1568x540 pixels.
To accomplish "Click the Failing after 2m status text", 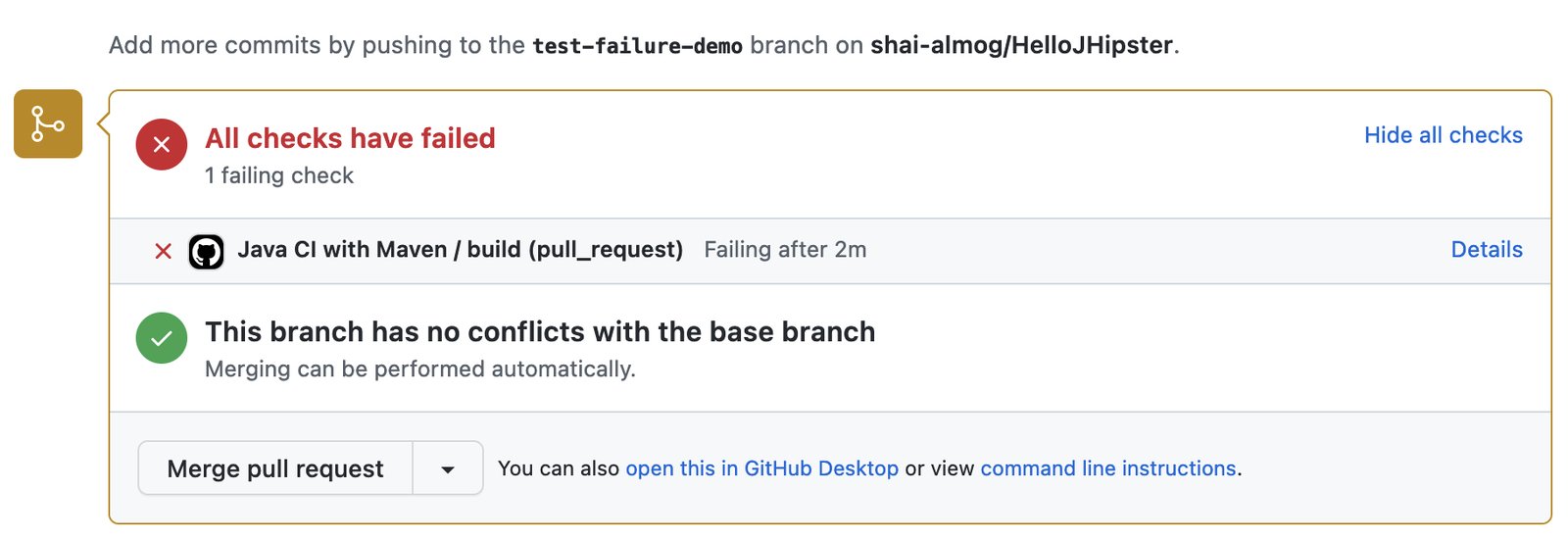I will (x=785, y=250).
